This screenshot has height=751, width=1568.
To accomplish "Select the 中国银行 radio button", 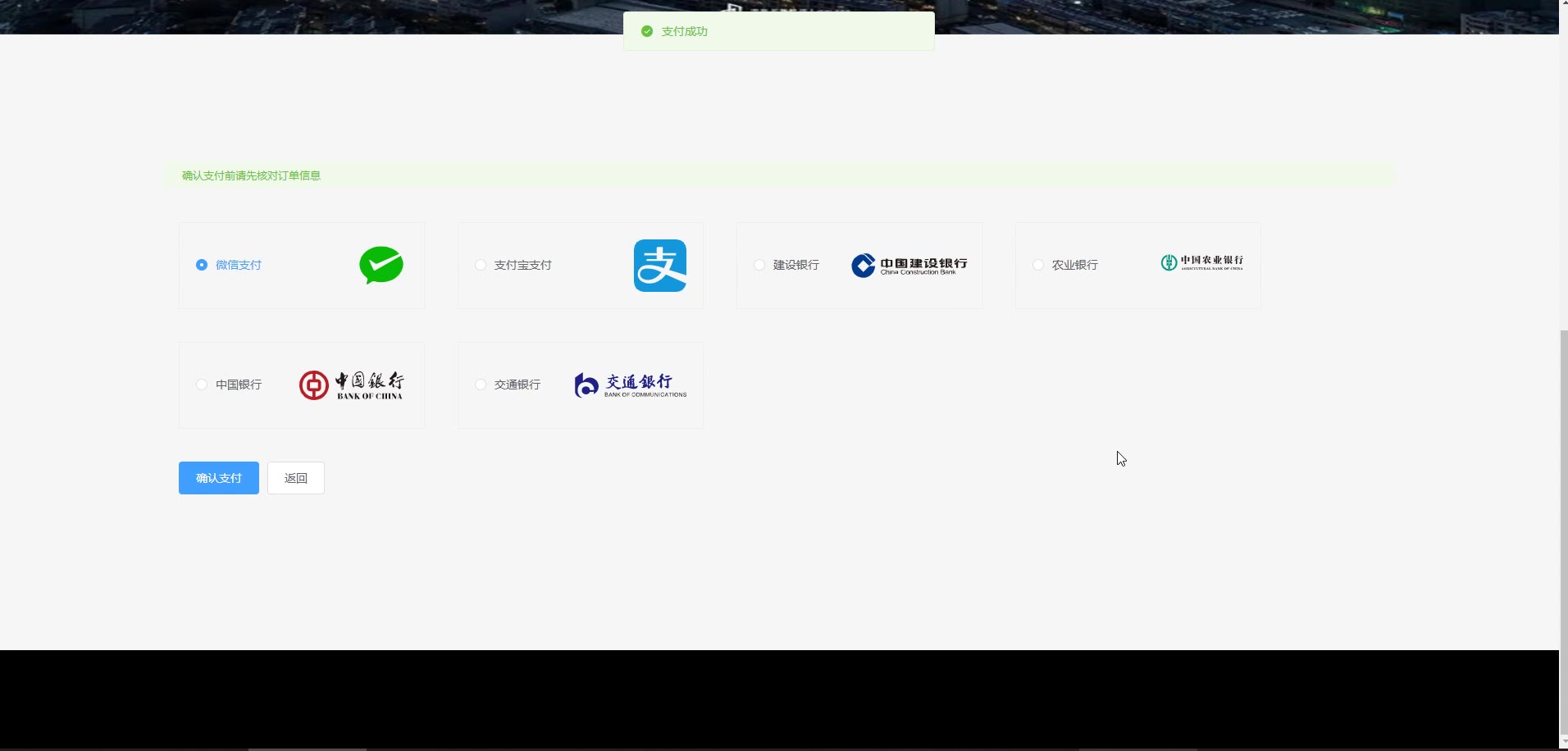I will pos(202,385).
